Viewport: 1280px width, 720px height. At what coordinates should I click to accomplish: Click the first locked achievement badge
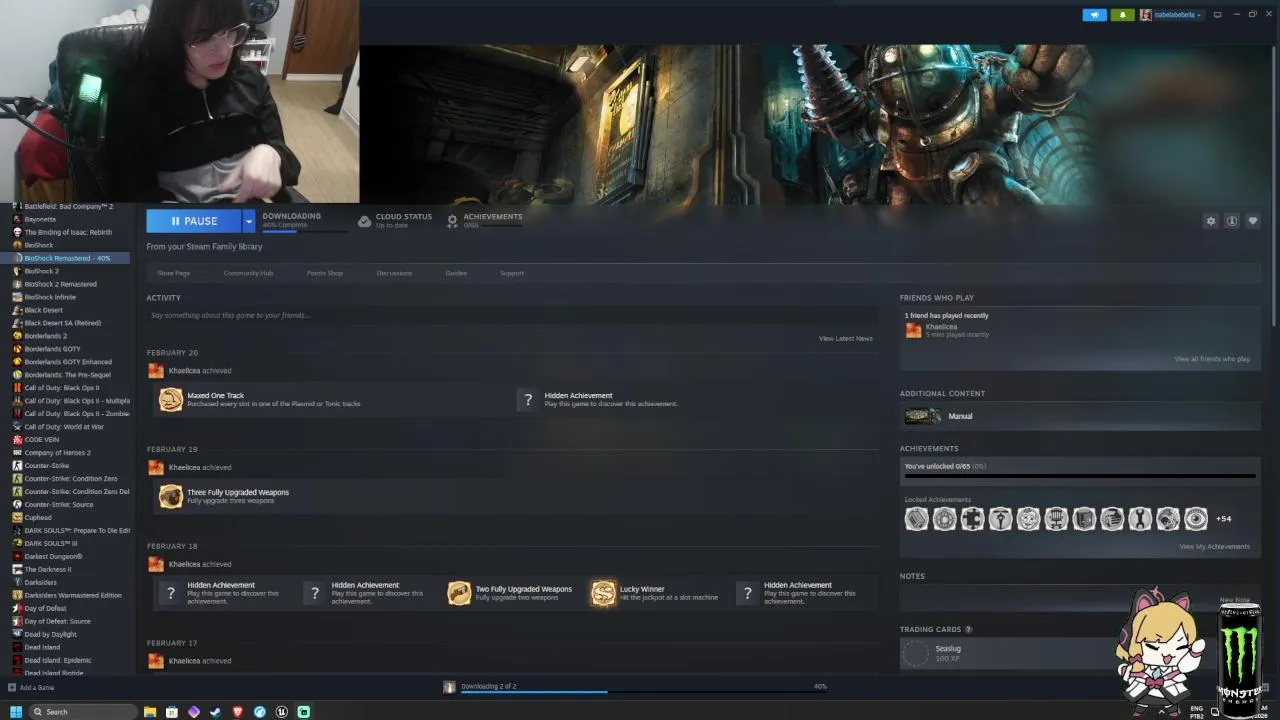coord(917,519)
